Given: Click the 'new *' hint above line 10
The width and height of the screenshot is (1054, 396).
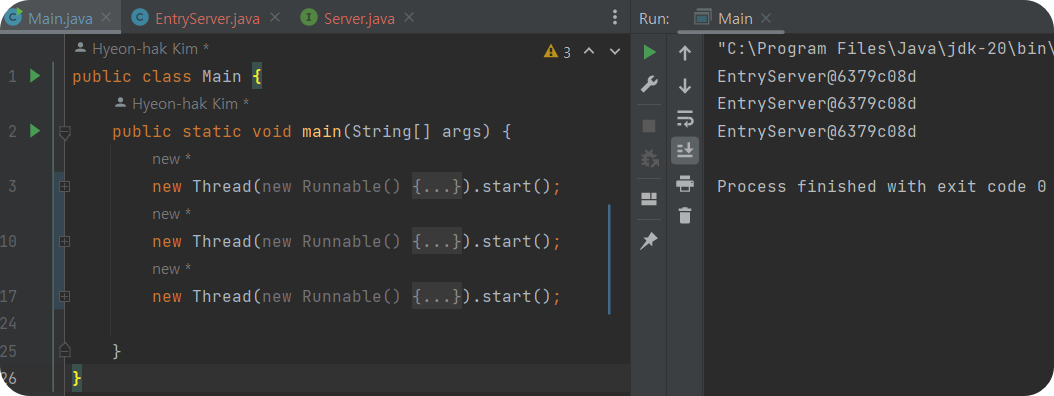Looking at the screenshot, I should [172, 214].
